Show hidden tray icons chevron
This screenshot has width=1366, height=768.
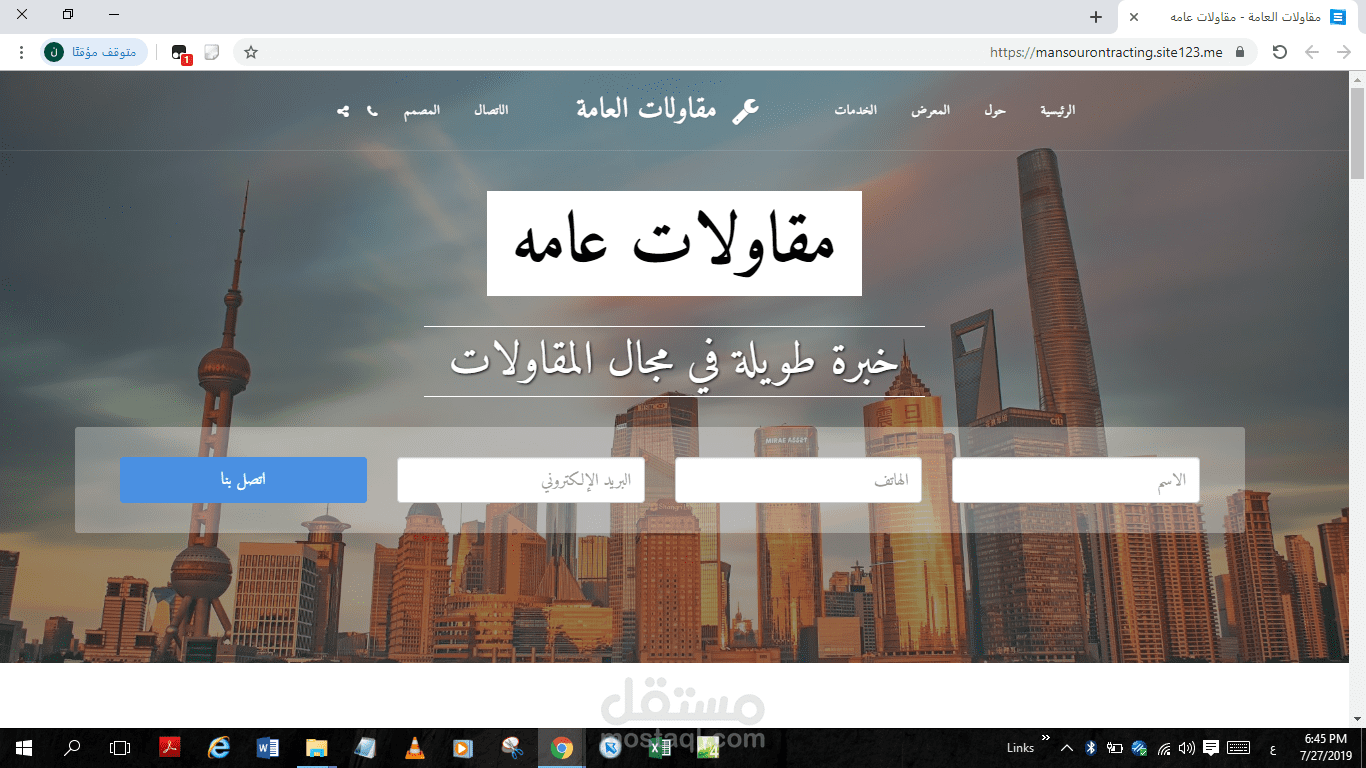click(x=1067, y=748)
